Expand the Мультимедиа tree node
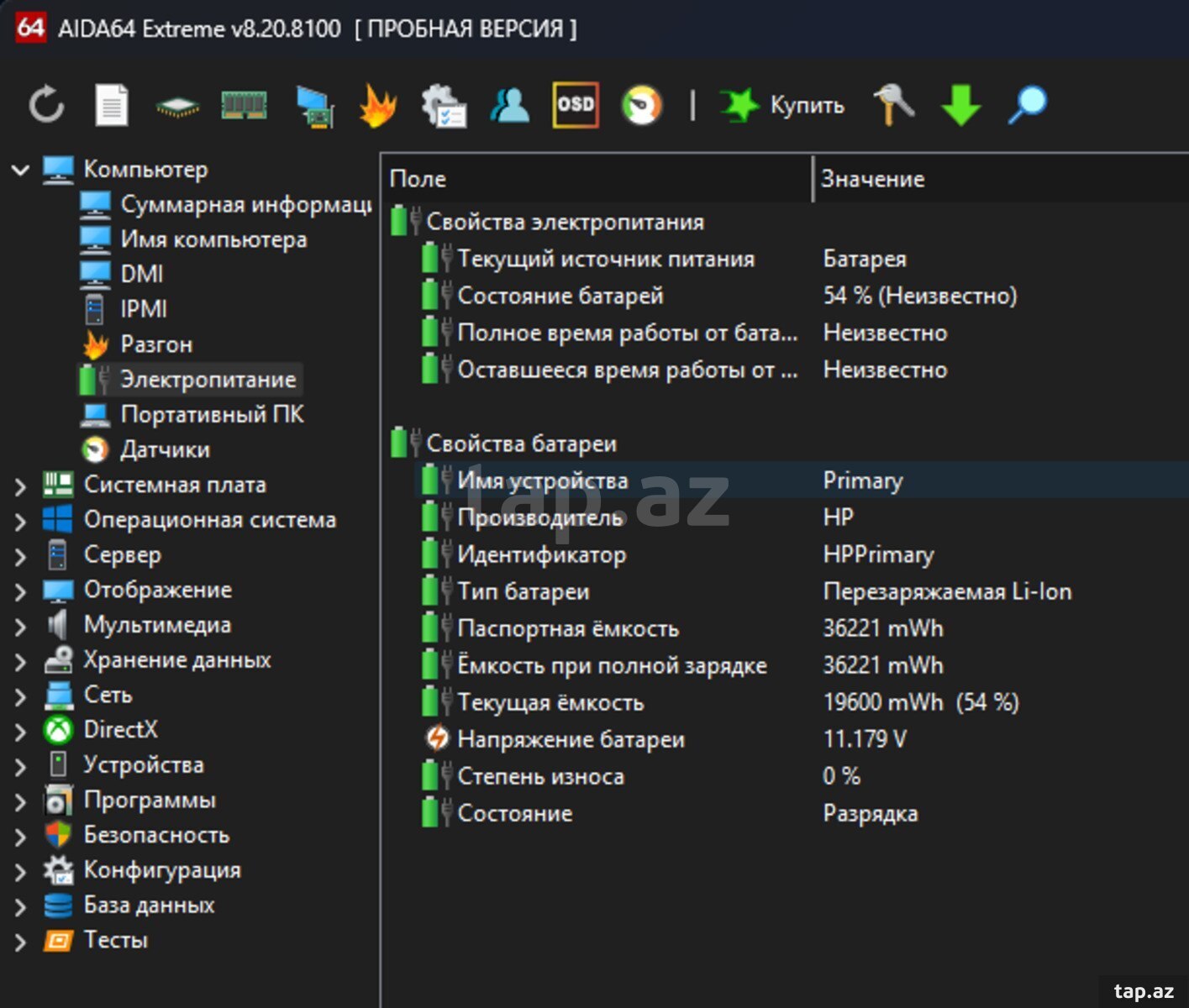This screenshot has height=1008, width=1189. pos(20,627)
